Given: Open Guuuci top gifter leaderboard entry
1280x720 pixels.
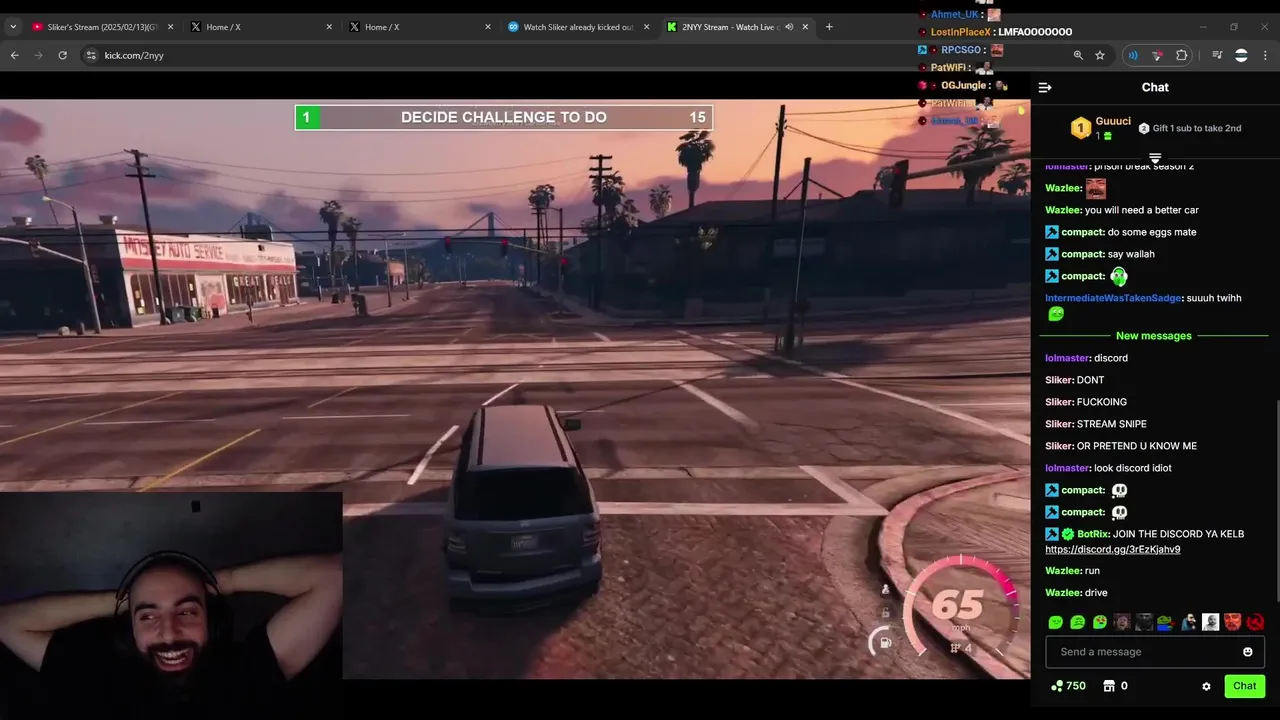Looking at the screenshot, I should click(x=1101, y=128).
